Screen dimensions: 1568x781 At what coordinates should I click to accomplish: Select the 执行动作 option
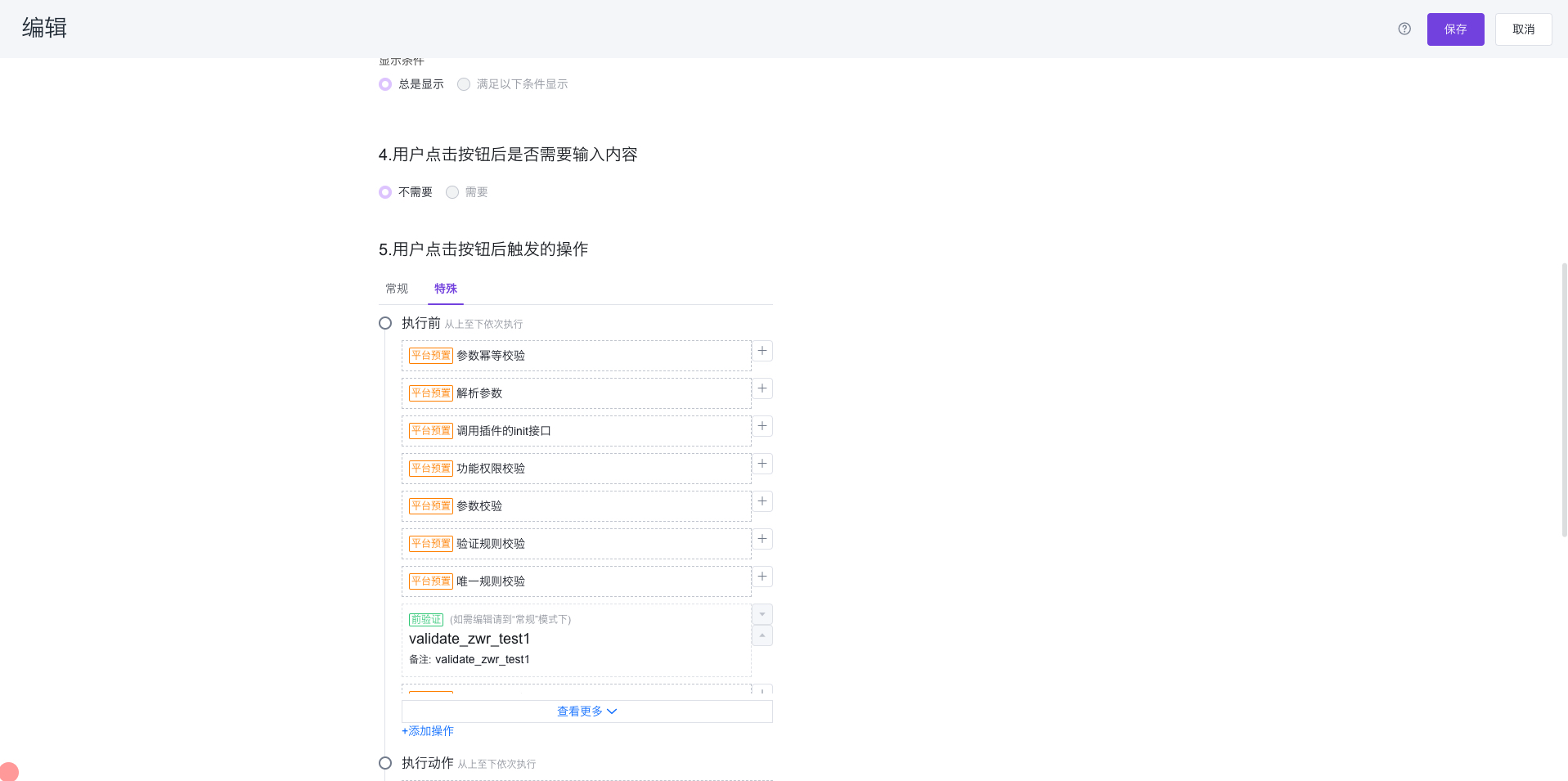point(385,762)
